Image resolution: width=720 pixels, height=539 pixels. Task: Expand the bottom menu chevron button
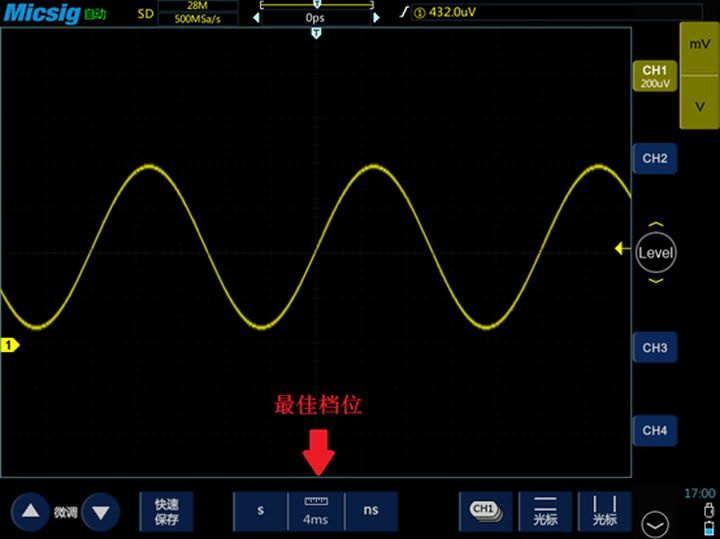[x=655, y=524]
